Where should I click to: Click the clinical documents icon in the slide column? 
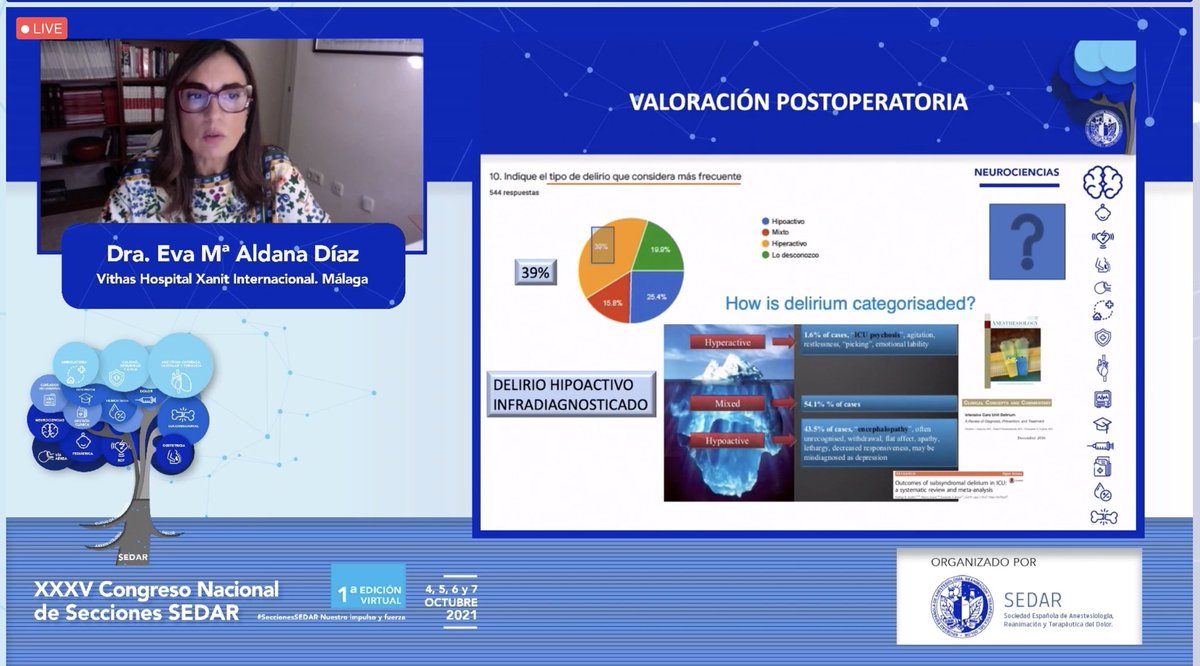[x=1103, y=467]
